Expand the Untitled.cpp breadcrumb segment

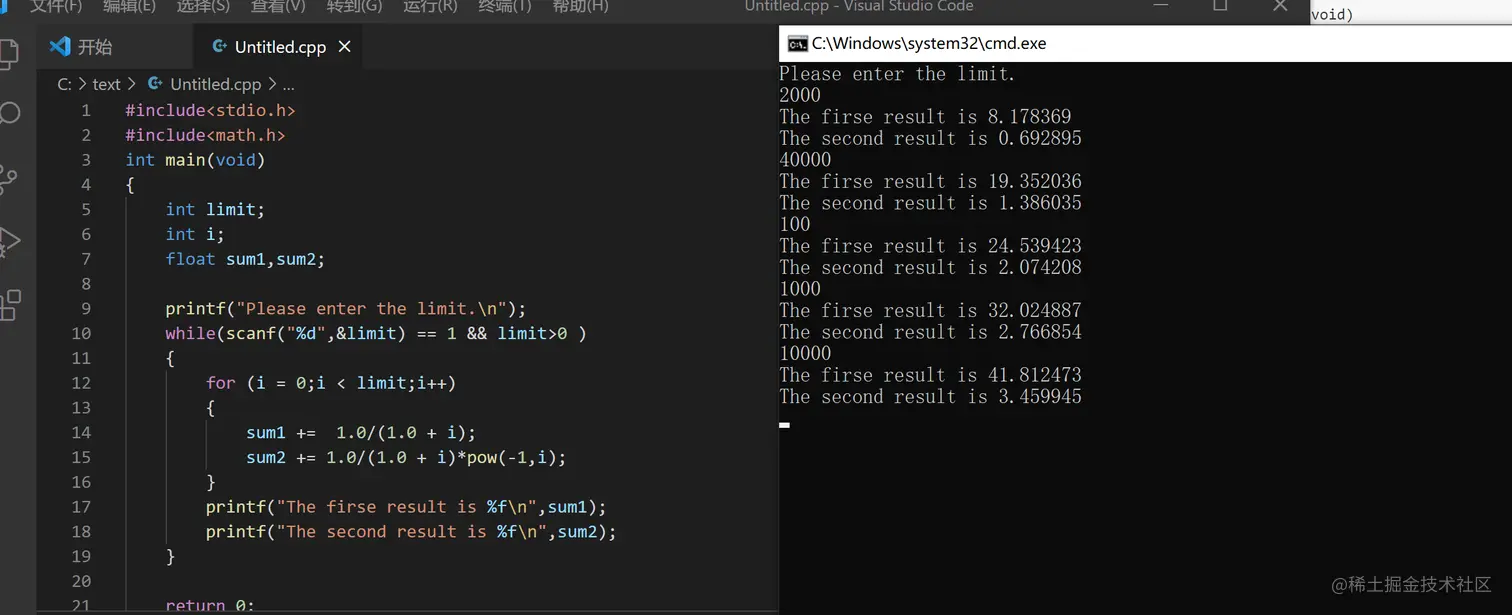click(x=215, y=84)
